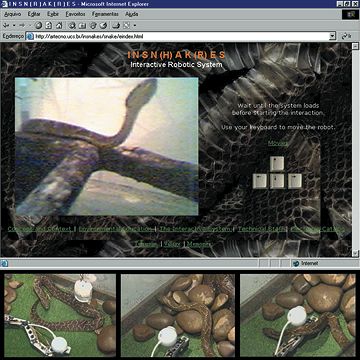Stop loading with the Stop icon
This screenshot has height=360, width=360.
point(38,25)
